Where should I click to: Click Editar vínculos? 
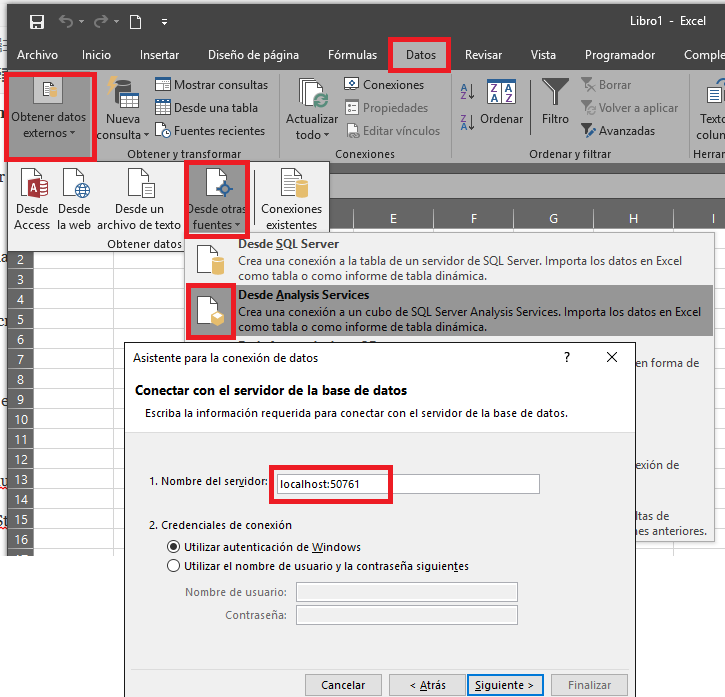pyautogui.click(x=393, y=131)
